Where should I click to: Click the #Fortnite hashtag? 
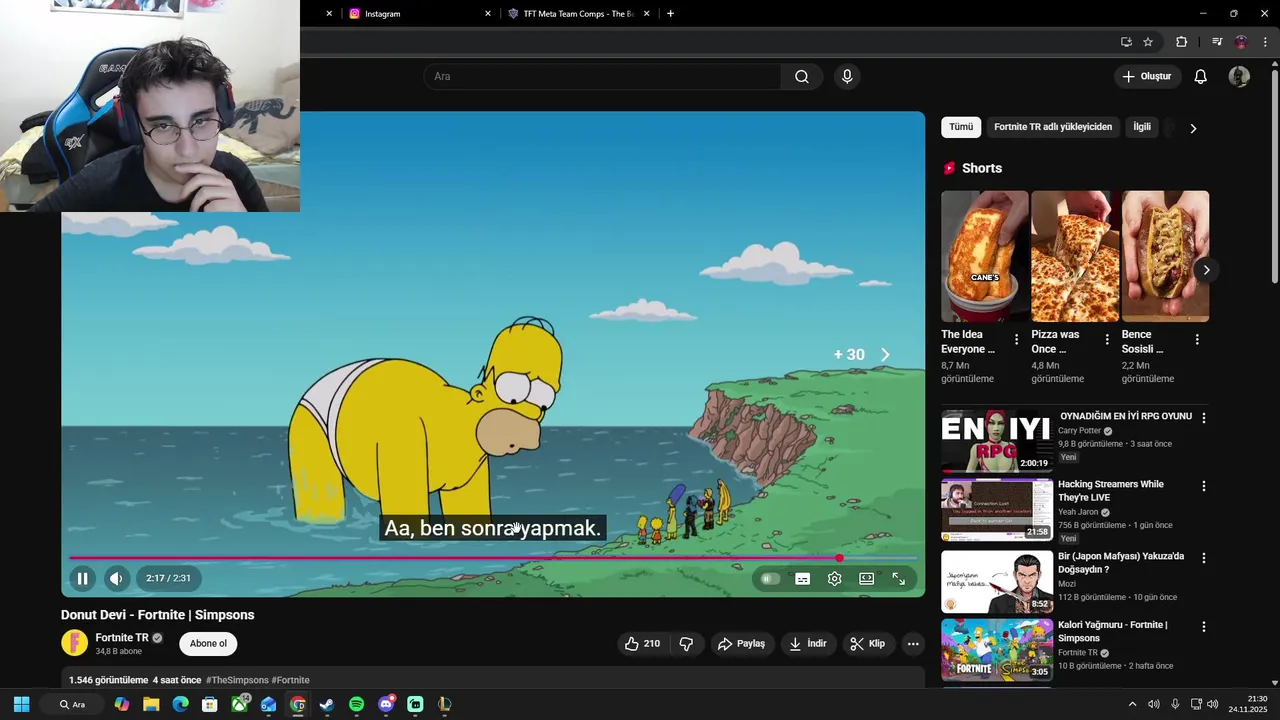point(290,680)
